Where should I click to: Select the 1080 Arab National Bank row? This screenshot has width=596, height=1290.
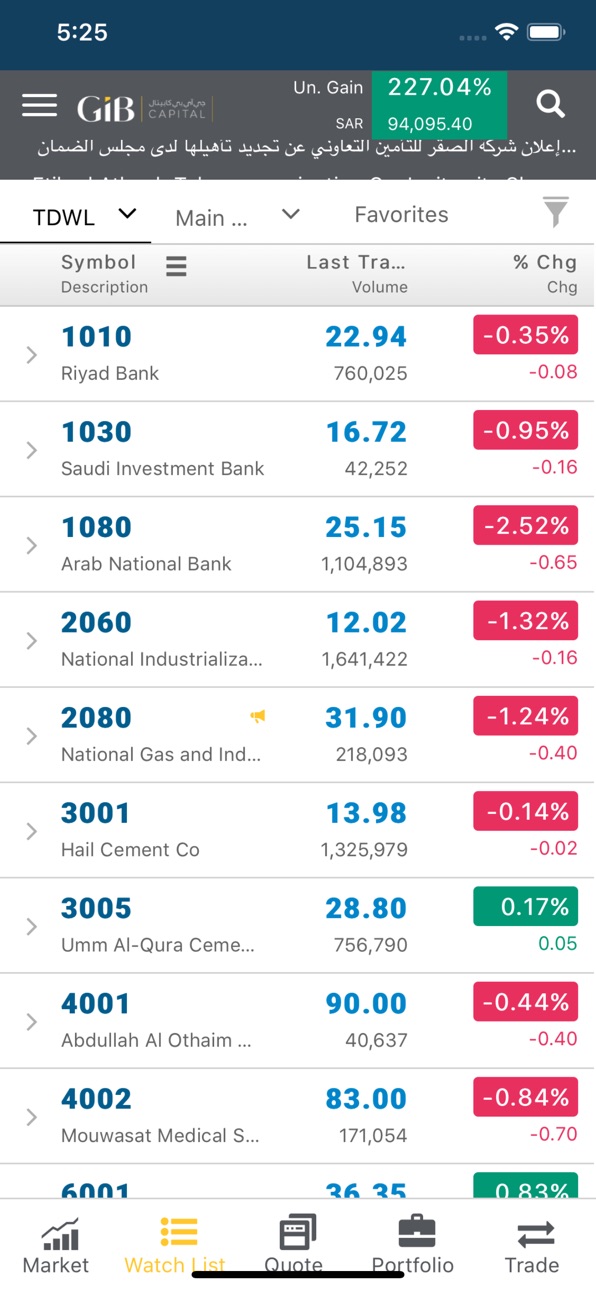pyautogui.click(x=298, y=545)
